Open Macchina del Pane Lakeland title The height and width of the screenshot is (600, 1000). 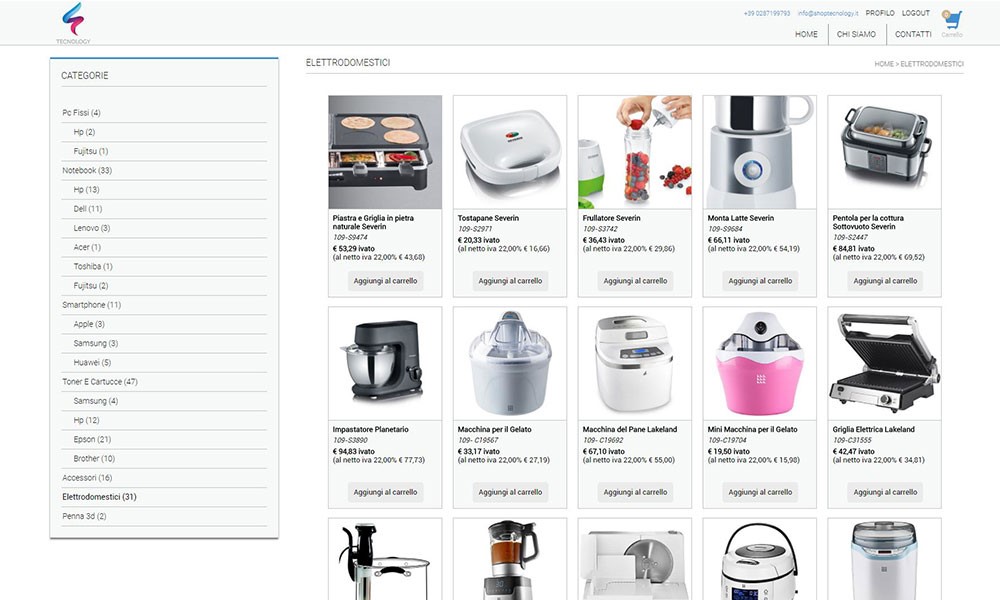630,430
